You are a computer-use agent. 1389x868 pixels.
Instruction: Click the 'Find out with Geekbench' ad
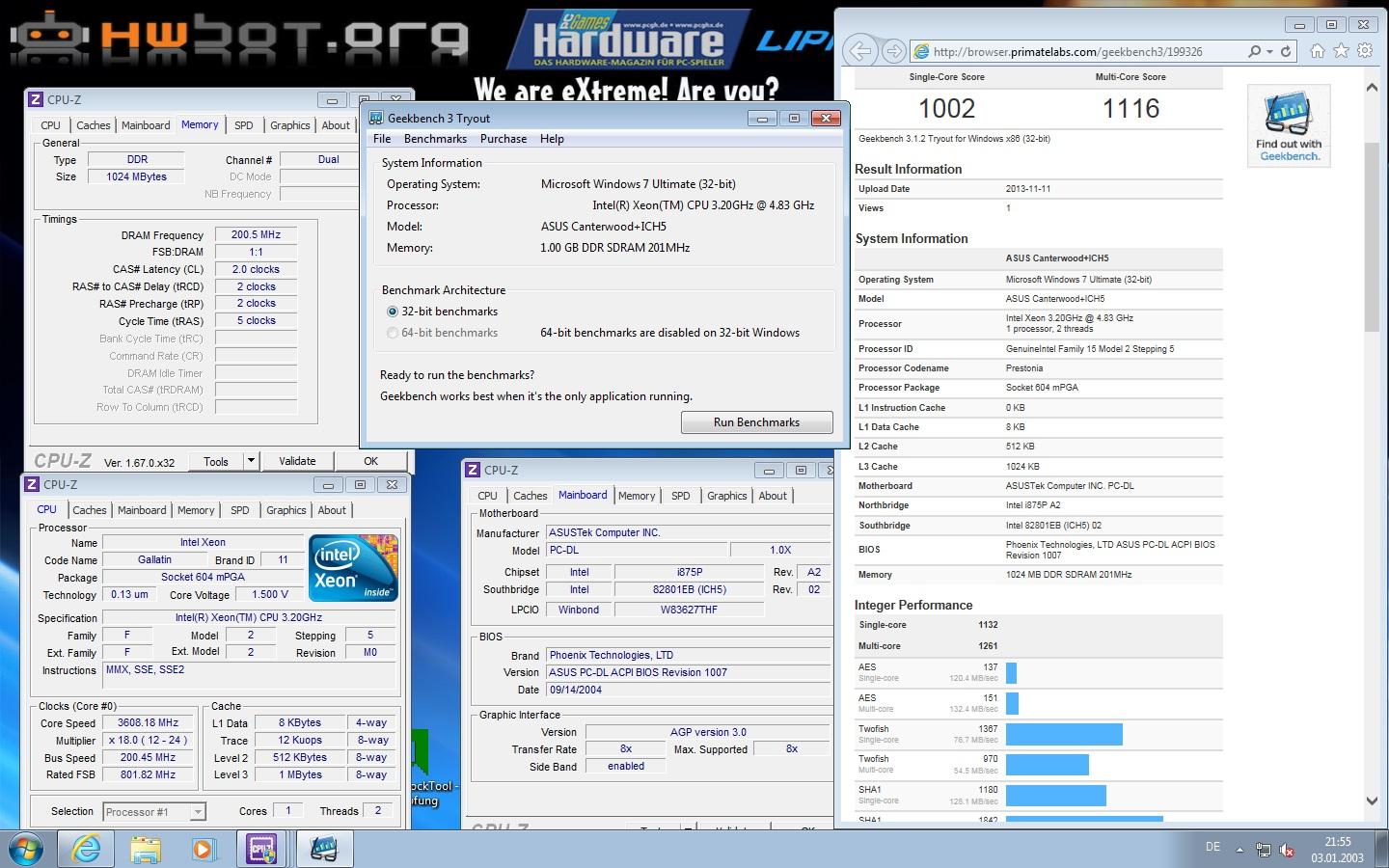pos(1289,126)
